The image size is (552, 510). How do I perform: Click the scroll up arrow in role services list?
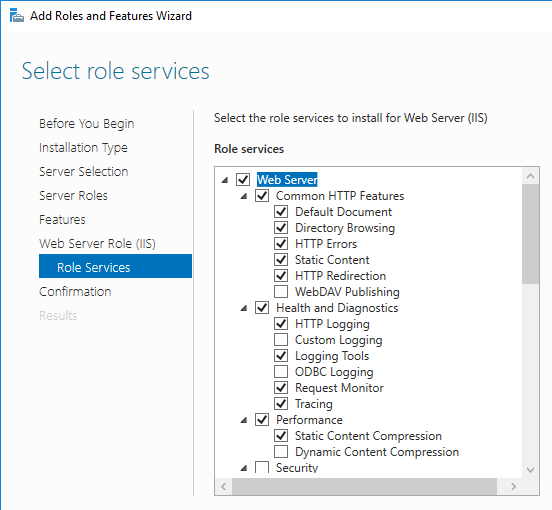(531, 176)
